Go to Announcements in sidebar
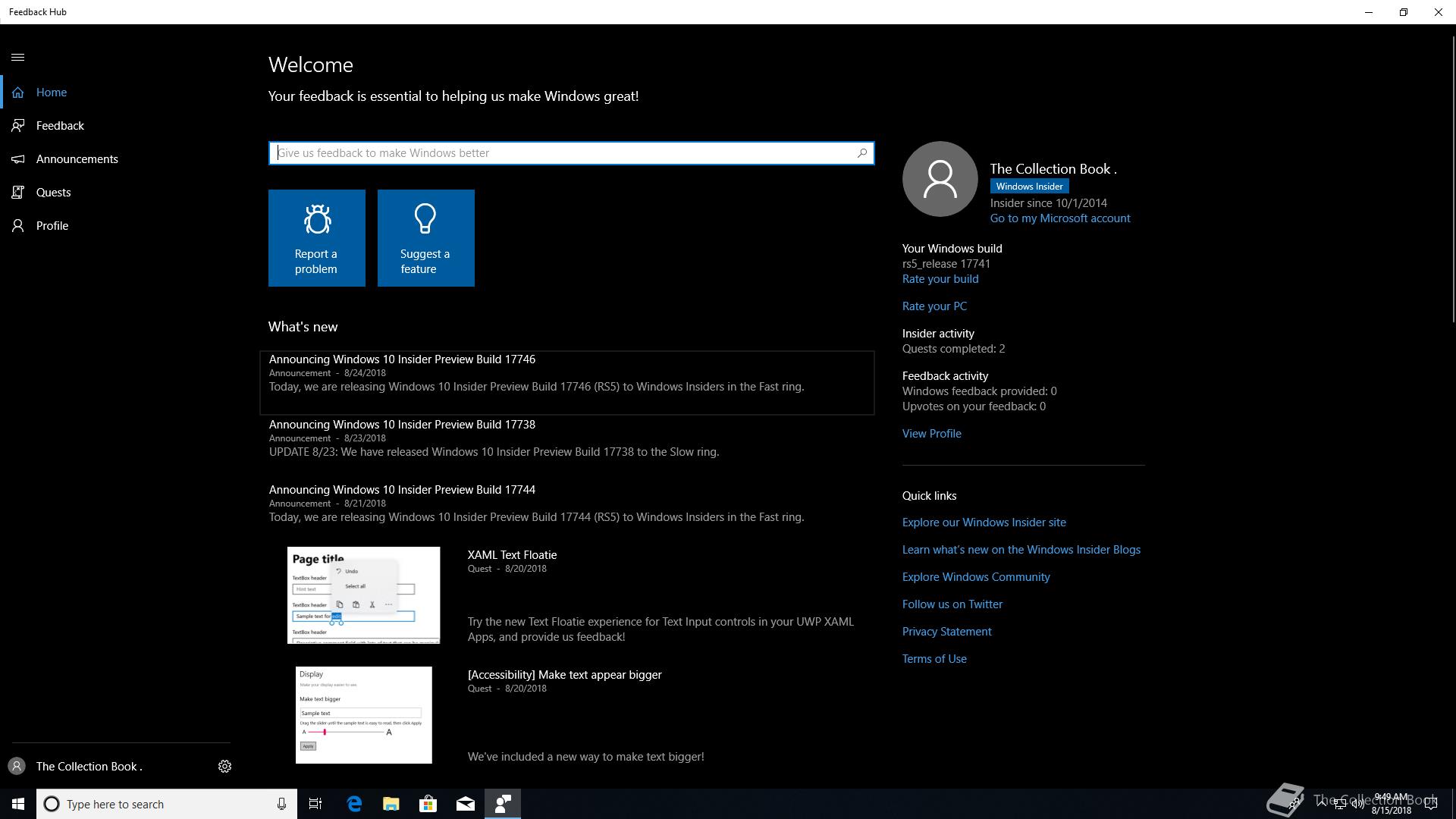The height and width of the screenshot is (819, 1456). (77, 159)
